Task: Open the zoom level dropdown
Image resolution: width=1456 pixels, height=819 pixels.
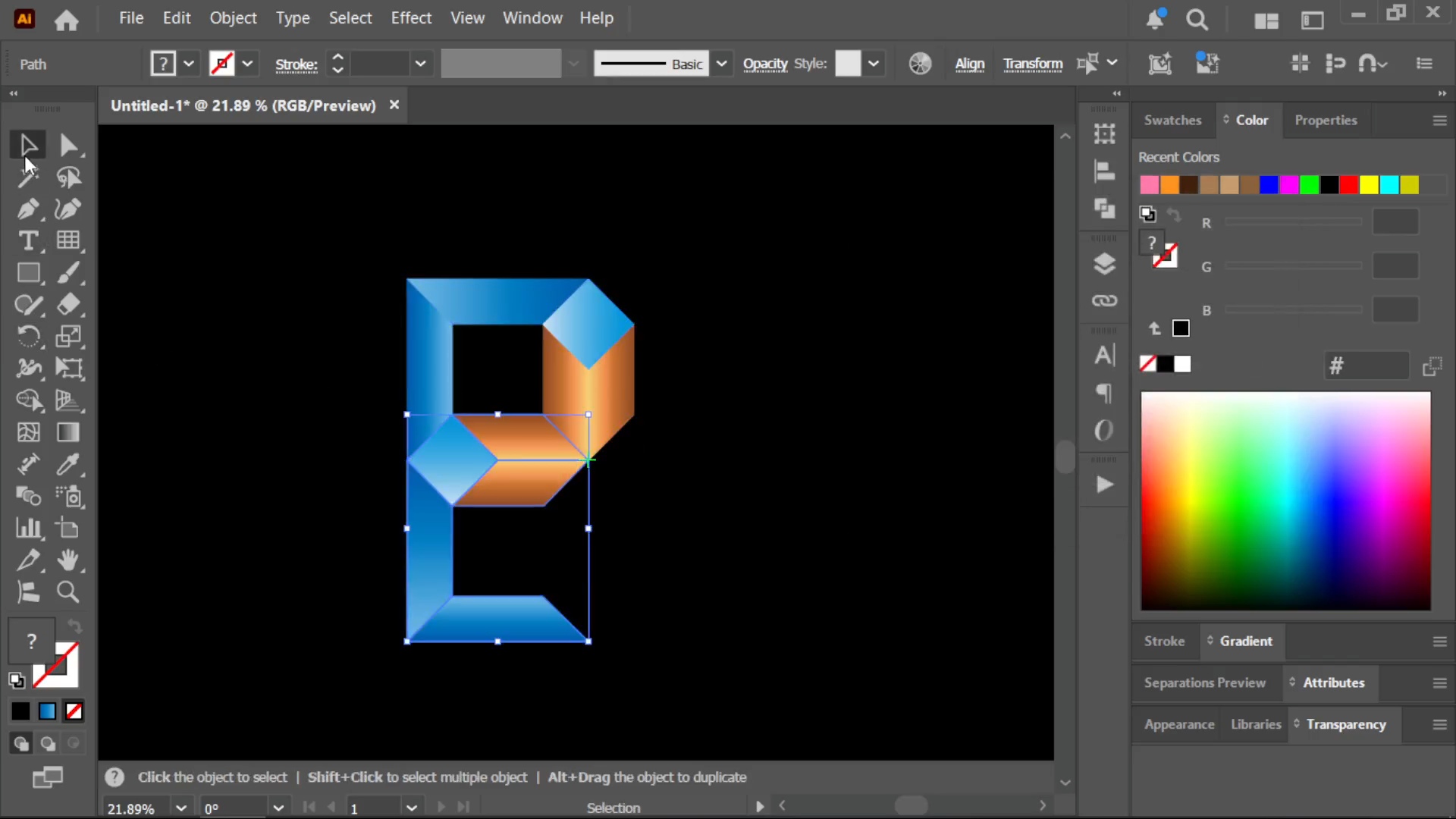Action: [180, 808]
